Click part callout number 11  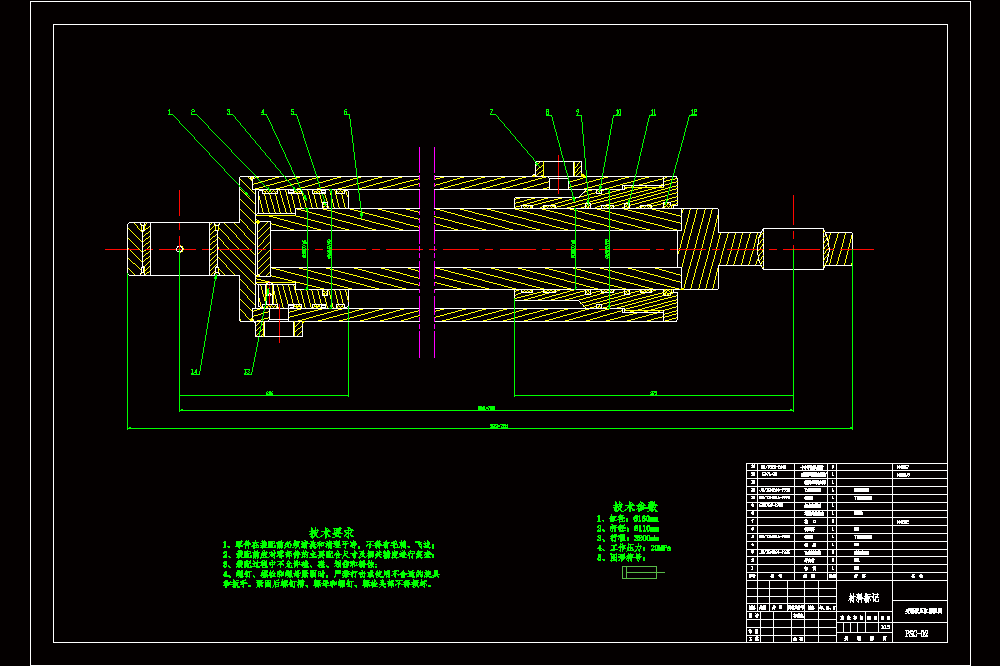click(x=653, y=112)
